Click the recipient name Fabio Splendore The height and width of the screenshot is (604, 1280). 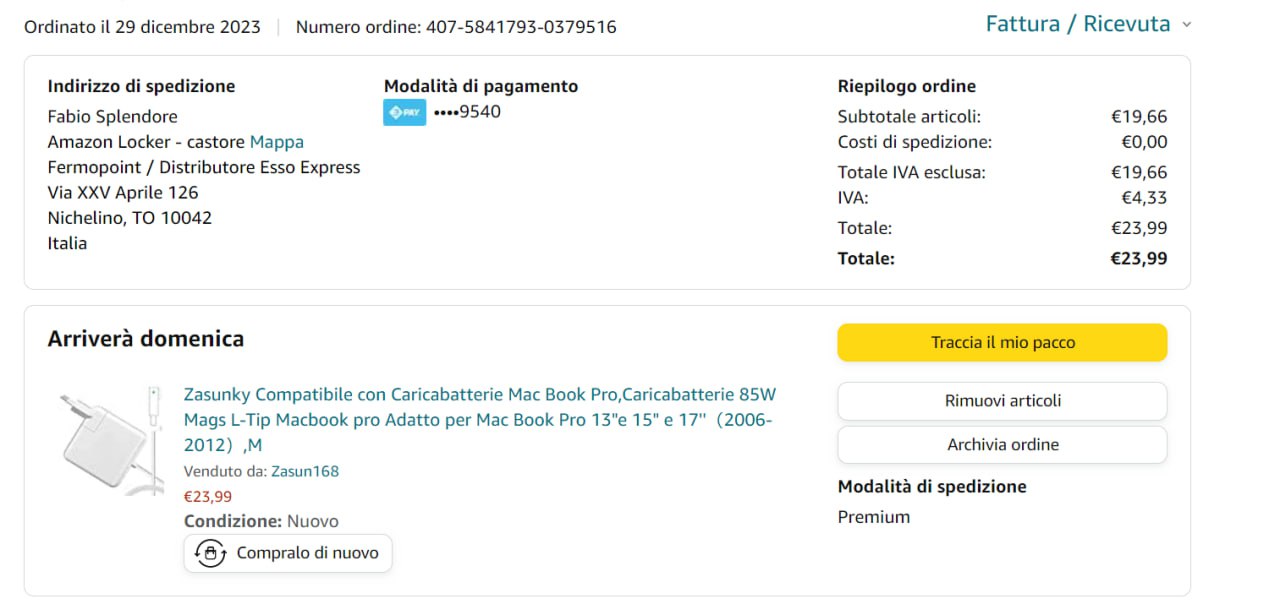[x=112, y=117]
